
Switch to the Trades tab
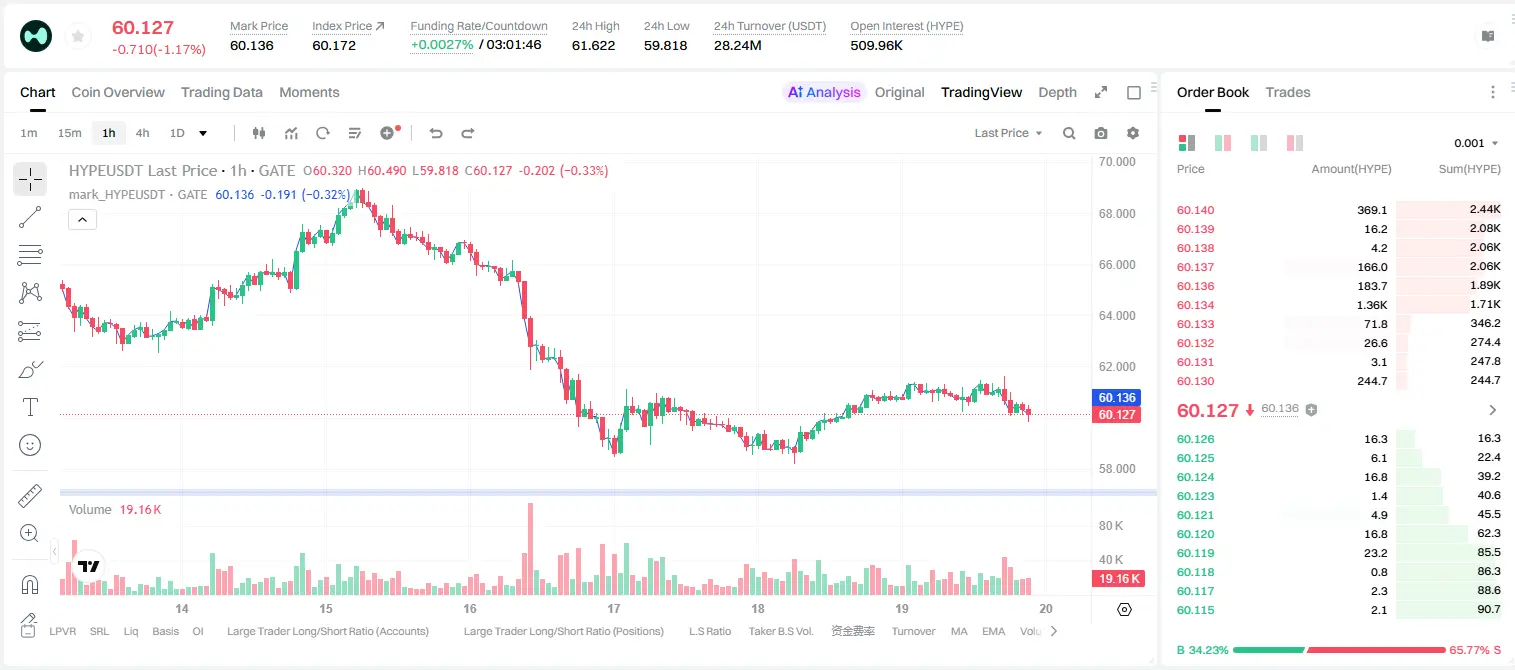pyautogui.click(x=1287, y=92)
